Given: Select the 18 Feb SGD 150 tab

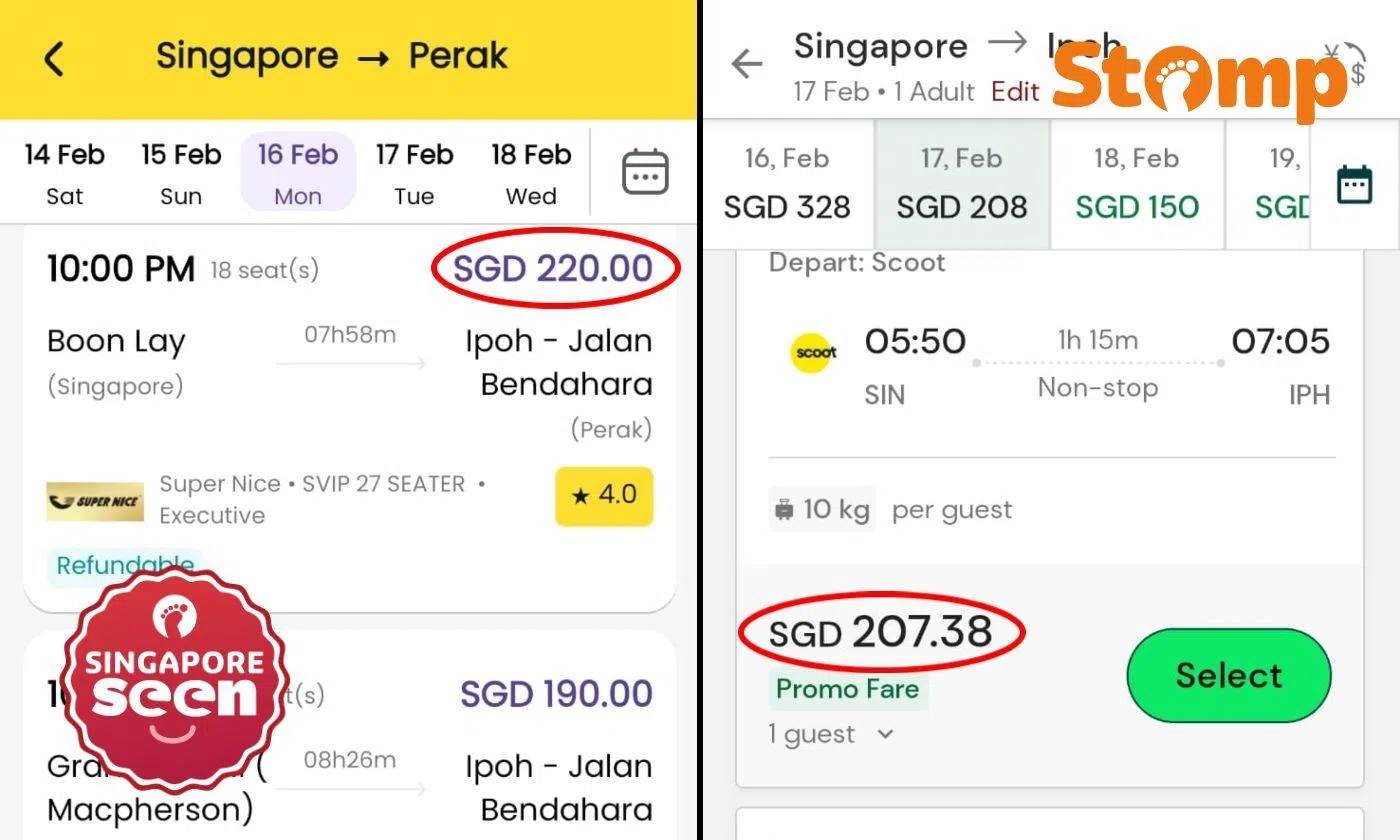Looking at the screenshot, I should [x=1136, y=182].
